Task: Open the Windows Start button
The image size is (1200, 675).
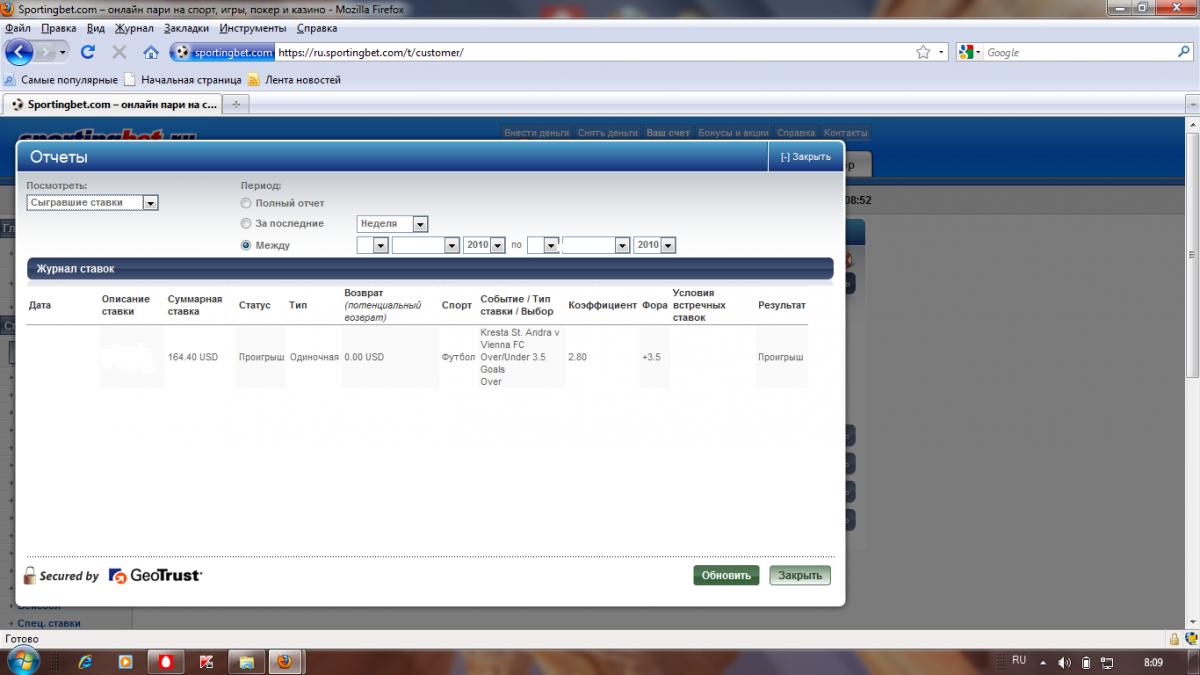Action: tap(21, 661)
